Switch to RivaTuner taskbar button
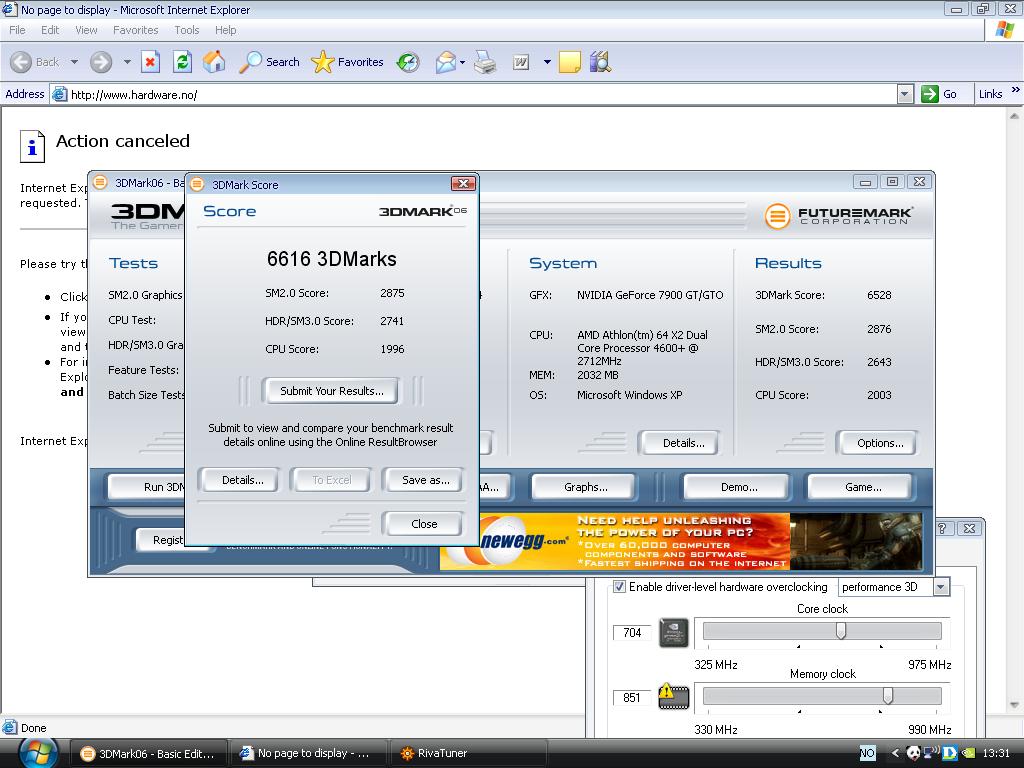Screen dimensions: 1024x768 click(467, 753)
